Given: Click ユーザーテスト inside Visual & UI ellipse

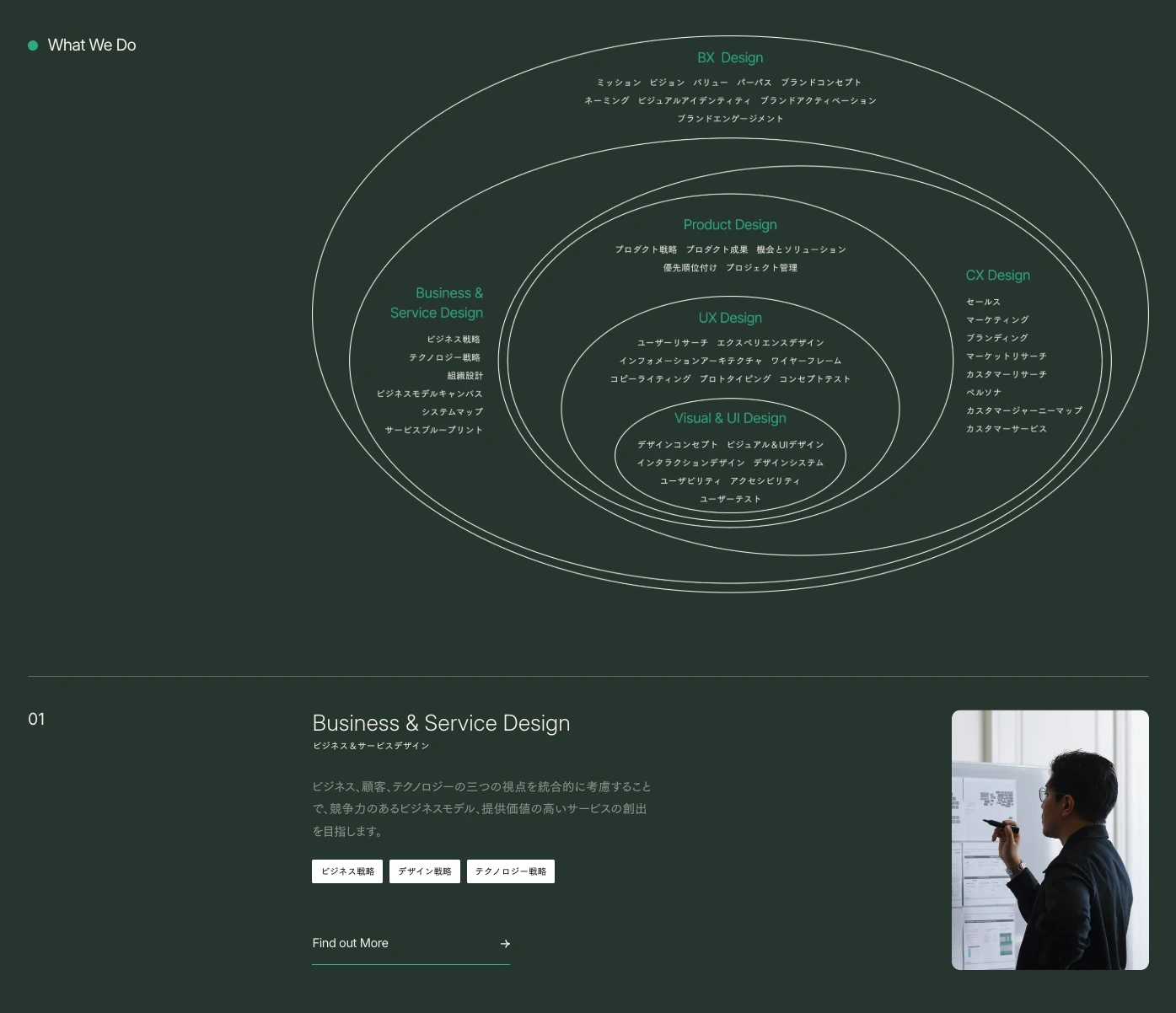Looking at the screenshot, I should click(730, 499).
